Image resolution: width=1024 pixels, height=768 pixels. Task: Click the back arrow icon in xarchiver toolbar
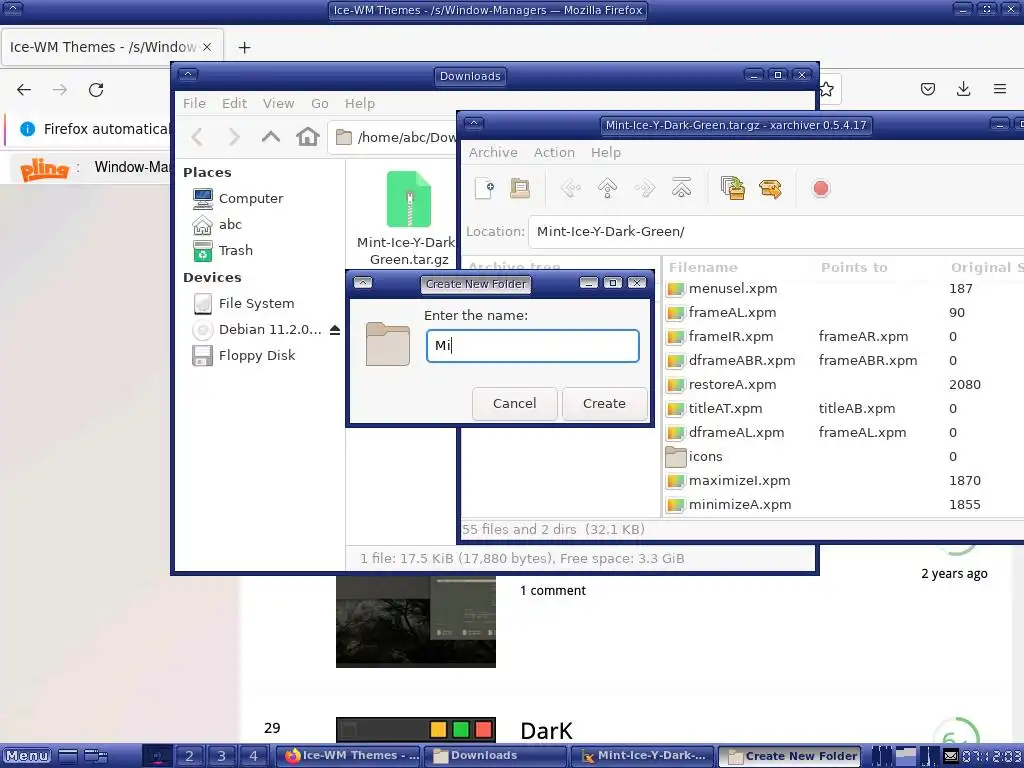[571, 189]
